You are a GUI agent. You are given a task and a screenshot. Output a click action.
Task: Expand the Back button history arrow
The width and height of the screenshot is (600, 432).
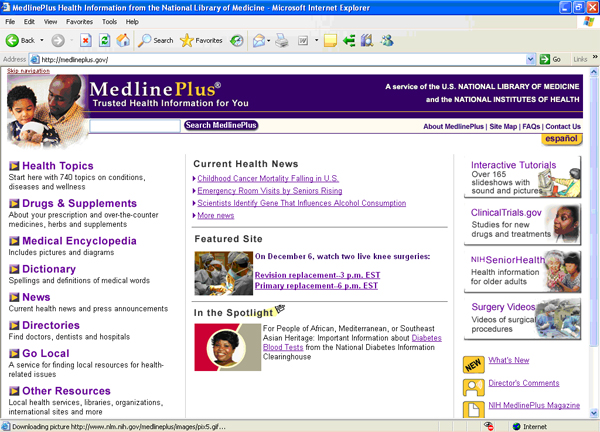43,41
